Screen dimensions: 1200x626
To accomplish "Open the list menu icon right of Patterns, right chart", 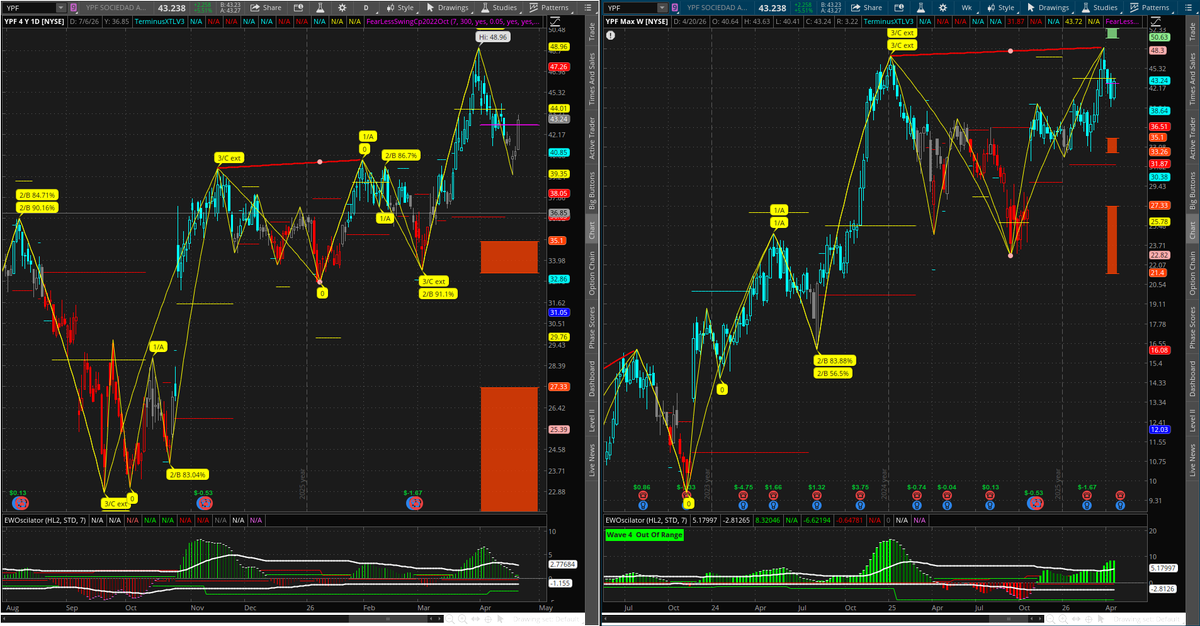I will pos(1188,8).
